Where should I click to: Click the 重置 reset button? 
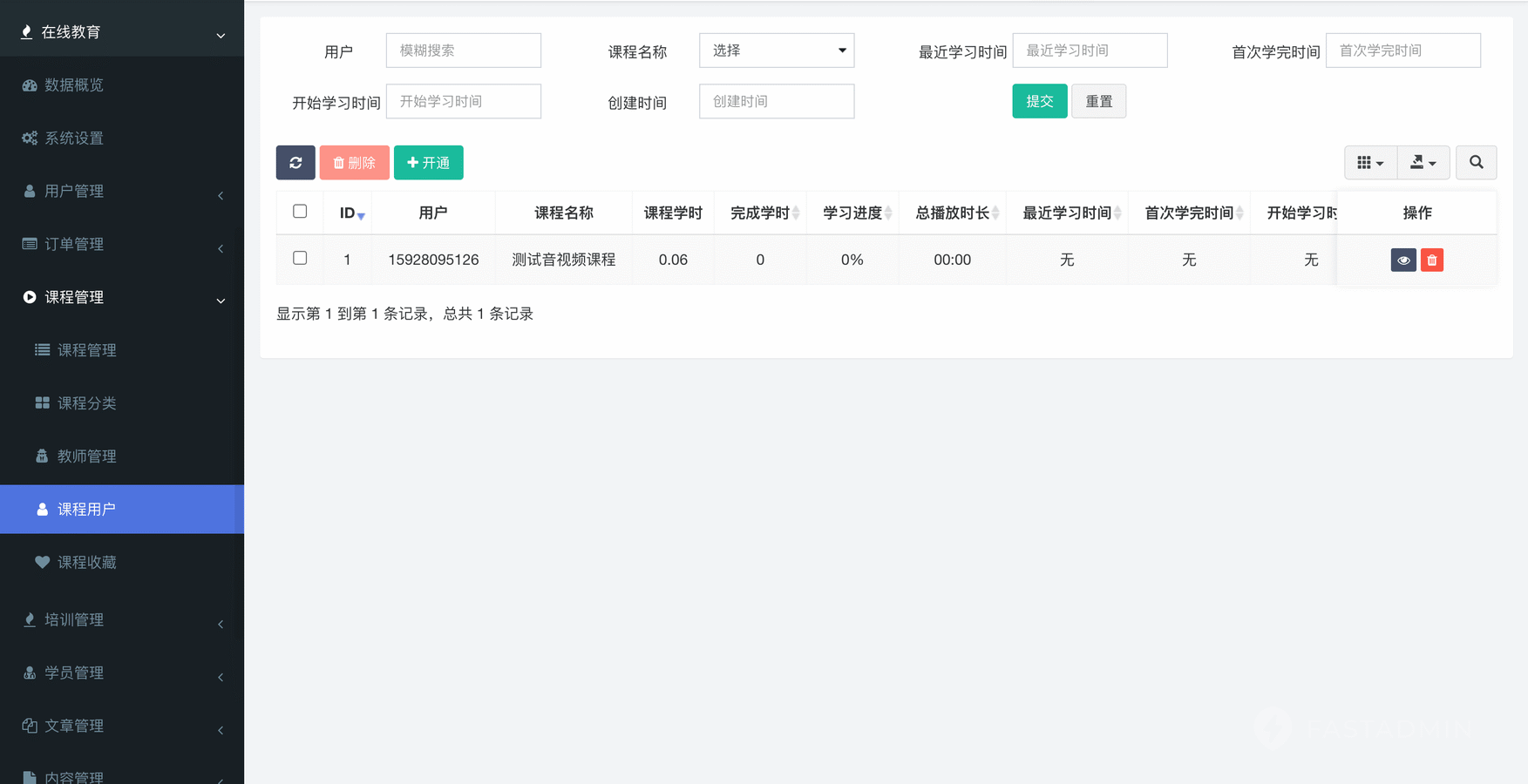pos(1098,101)
